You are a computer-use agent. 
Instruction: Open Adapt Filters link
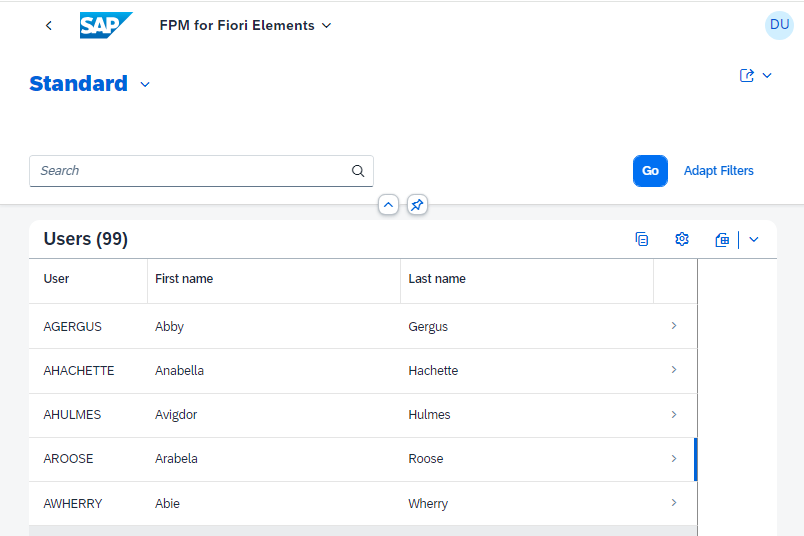pos(718,171)
